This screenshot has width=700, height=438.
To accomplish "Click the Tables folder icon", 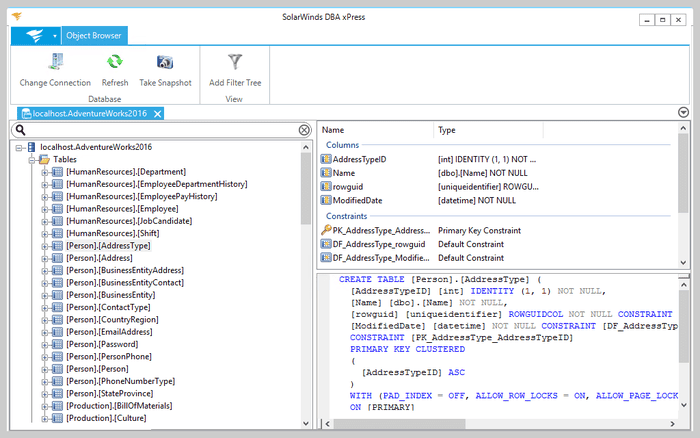I will [x=44, y=159].
